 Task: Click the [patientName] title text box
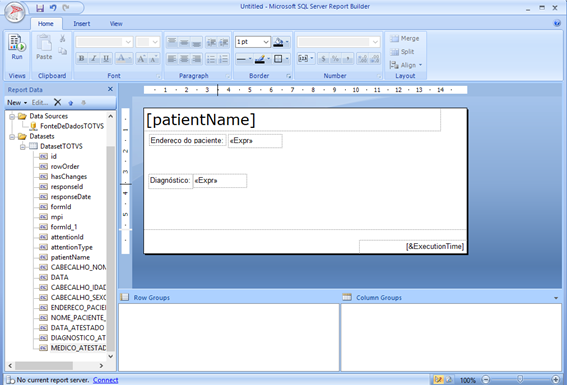293,120
